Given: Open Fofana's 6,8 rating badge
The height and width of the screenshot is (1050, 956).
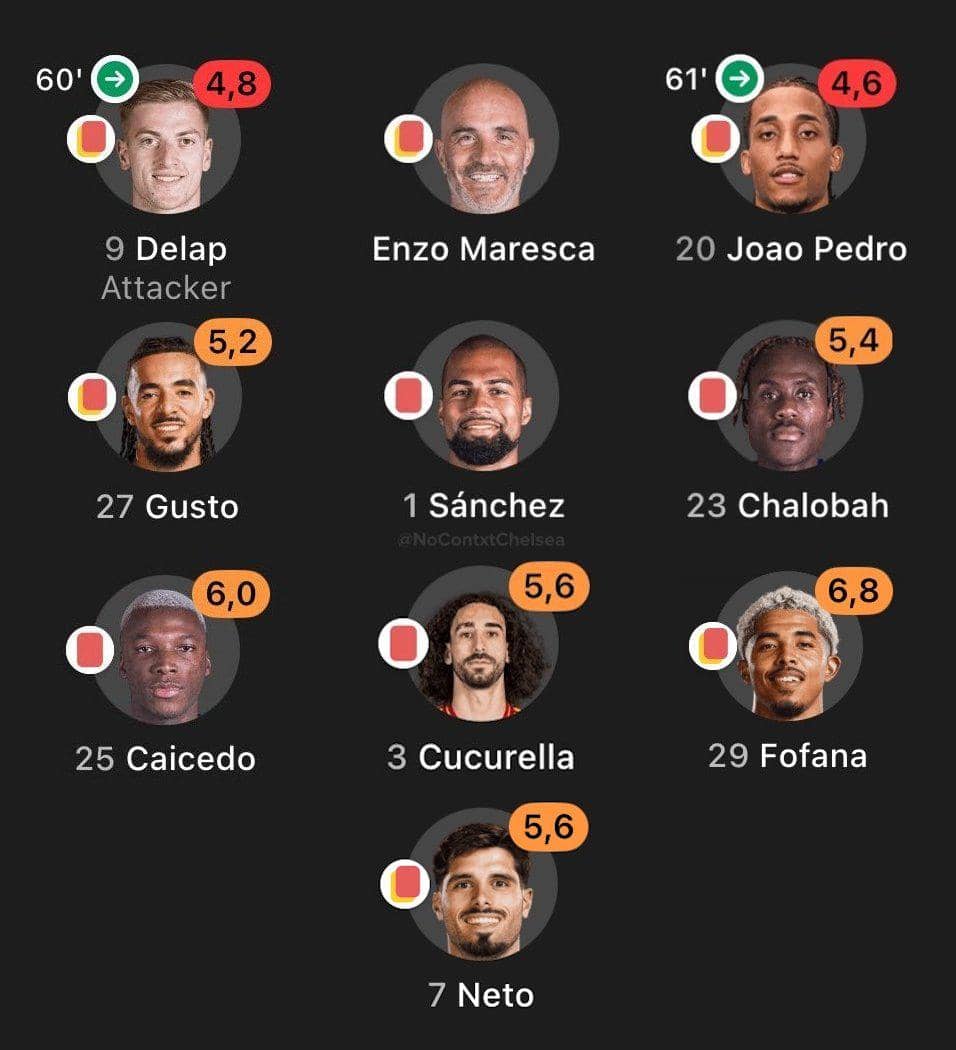Looking at the screenshot, I should 853,591.
